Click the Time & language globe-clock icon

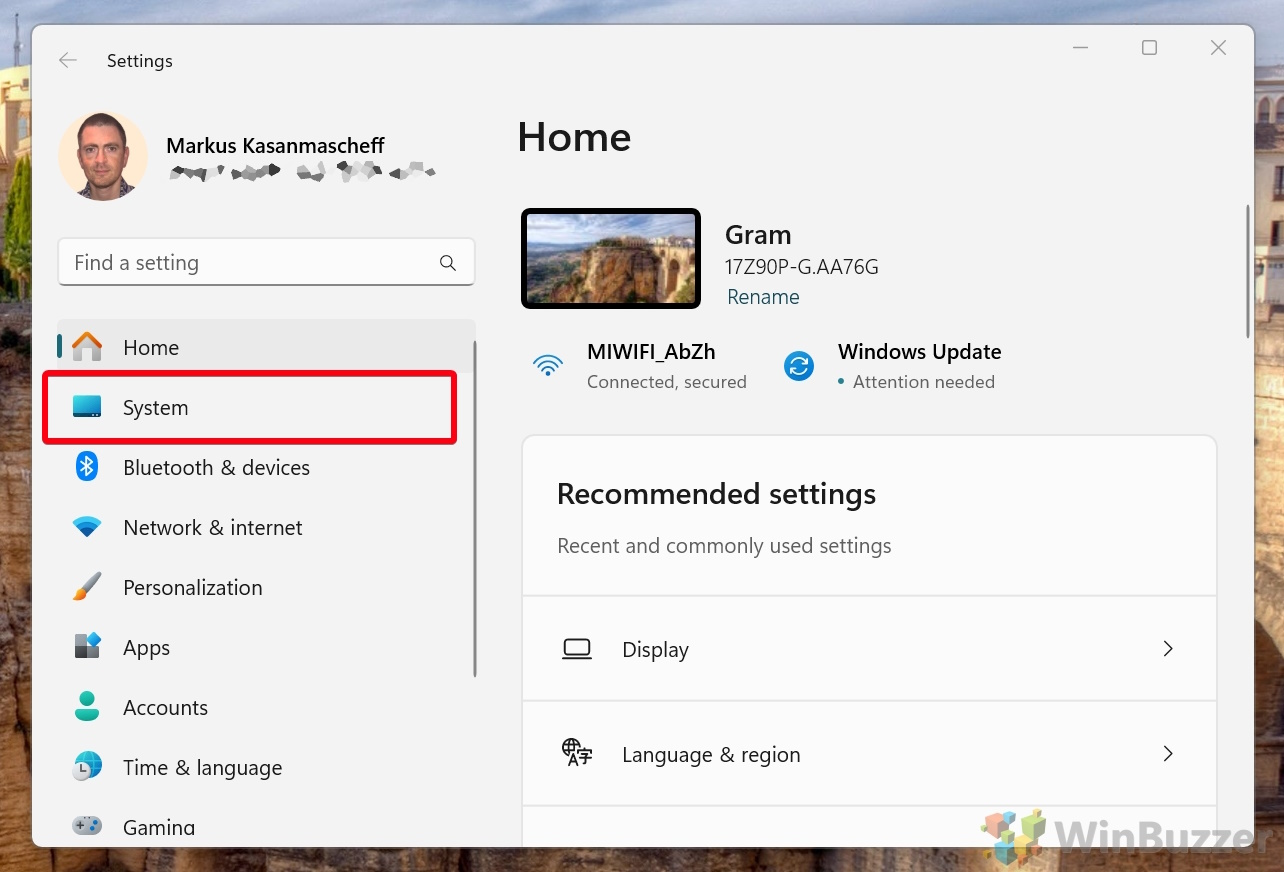[x=87, y=767]
